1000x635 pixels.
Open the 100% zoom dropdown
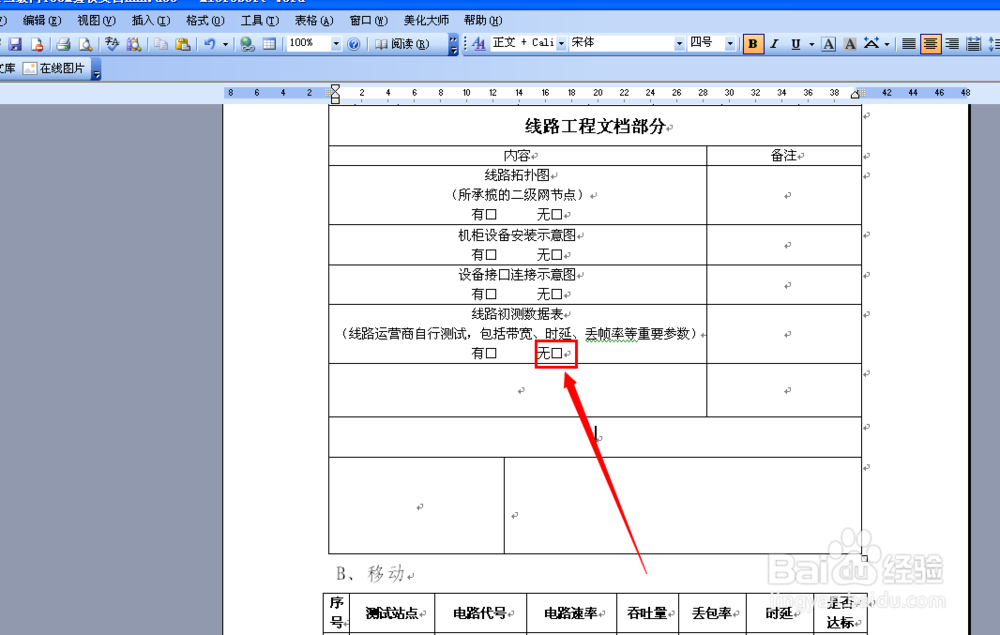(335, 44)
